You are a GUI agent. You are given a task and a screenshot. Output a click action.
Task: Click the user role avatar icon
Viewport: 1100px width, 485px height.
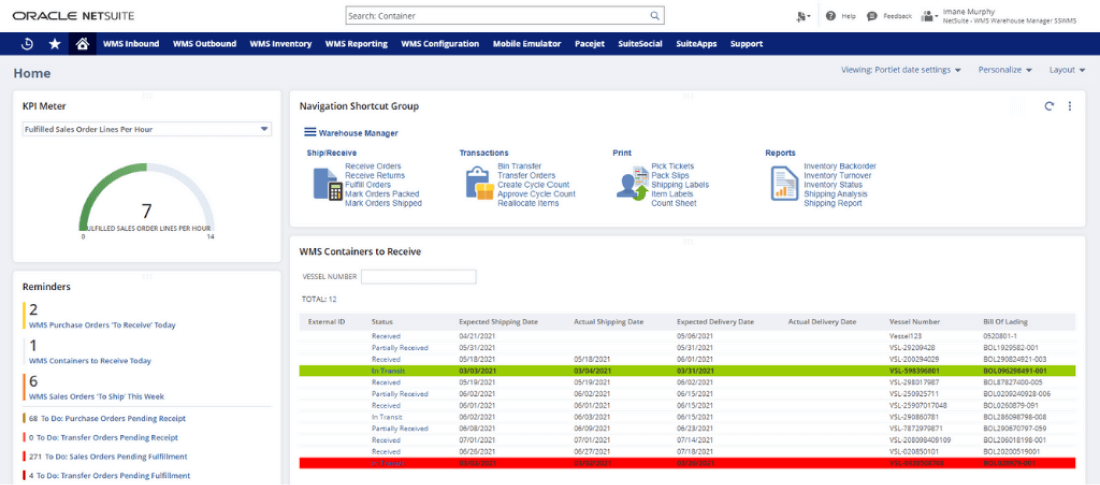(930, 15)
